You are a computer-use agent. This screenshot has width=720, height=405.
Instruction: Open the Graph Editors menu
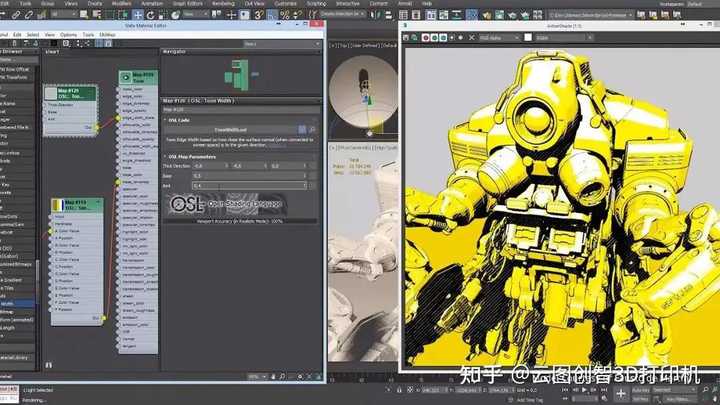(x=187, y=3)
